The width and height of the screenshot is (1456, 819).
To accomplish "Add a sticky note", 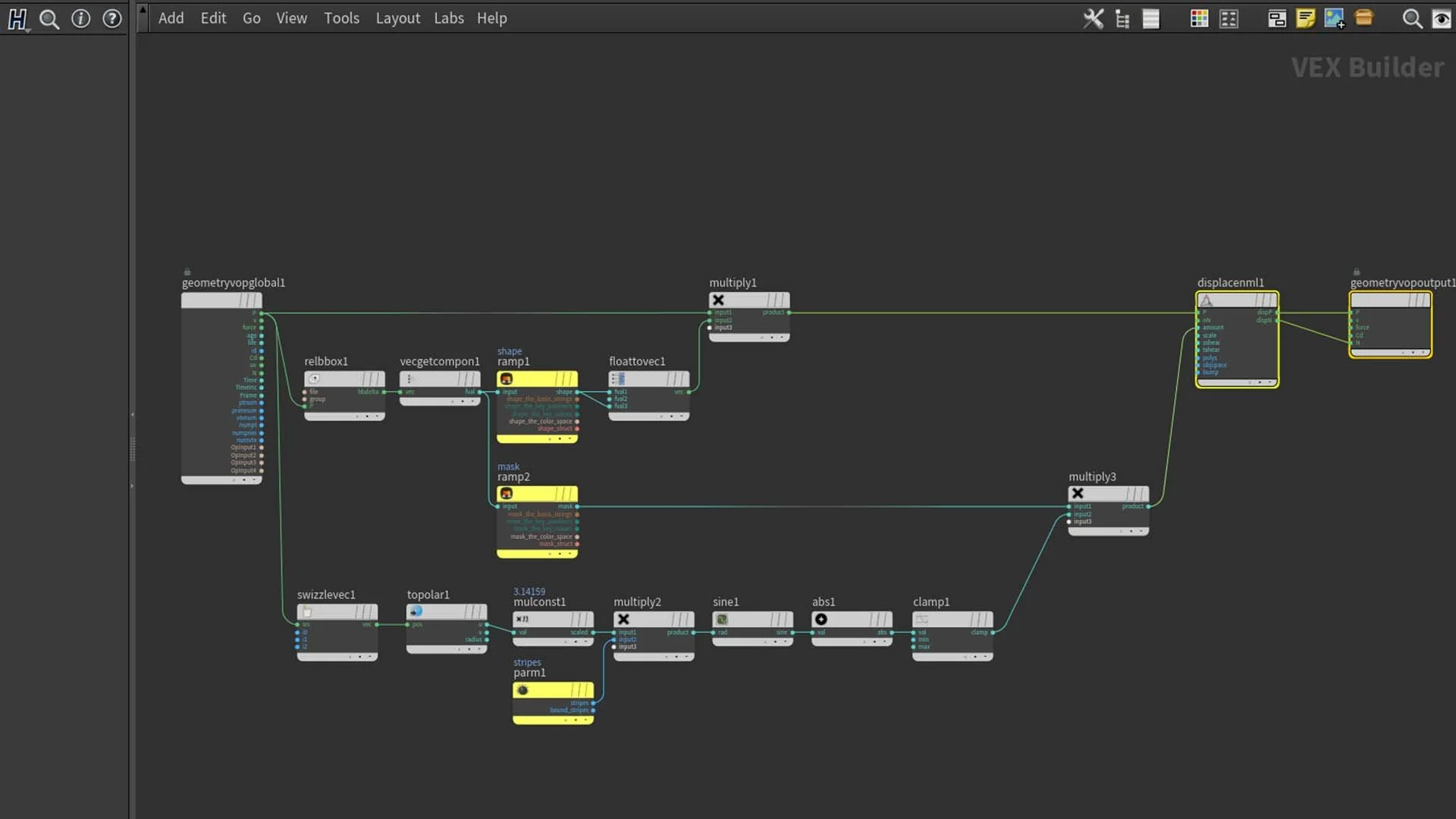I will tap(1305, 18).
